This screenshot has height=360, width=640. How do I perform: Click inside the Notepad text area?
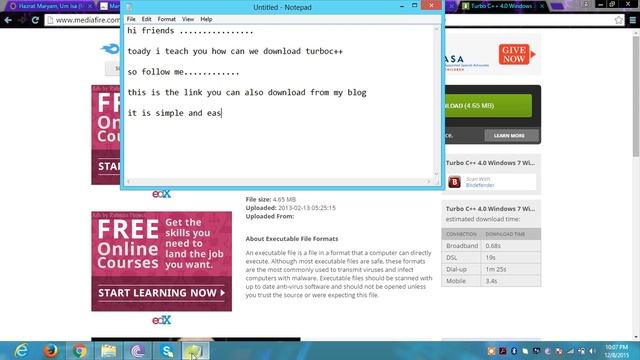point(279,101)
